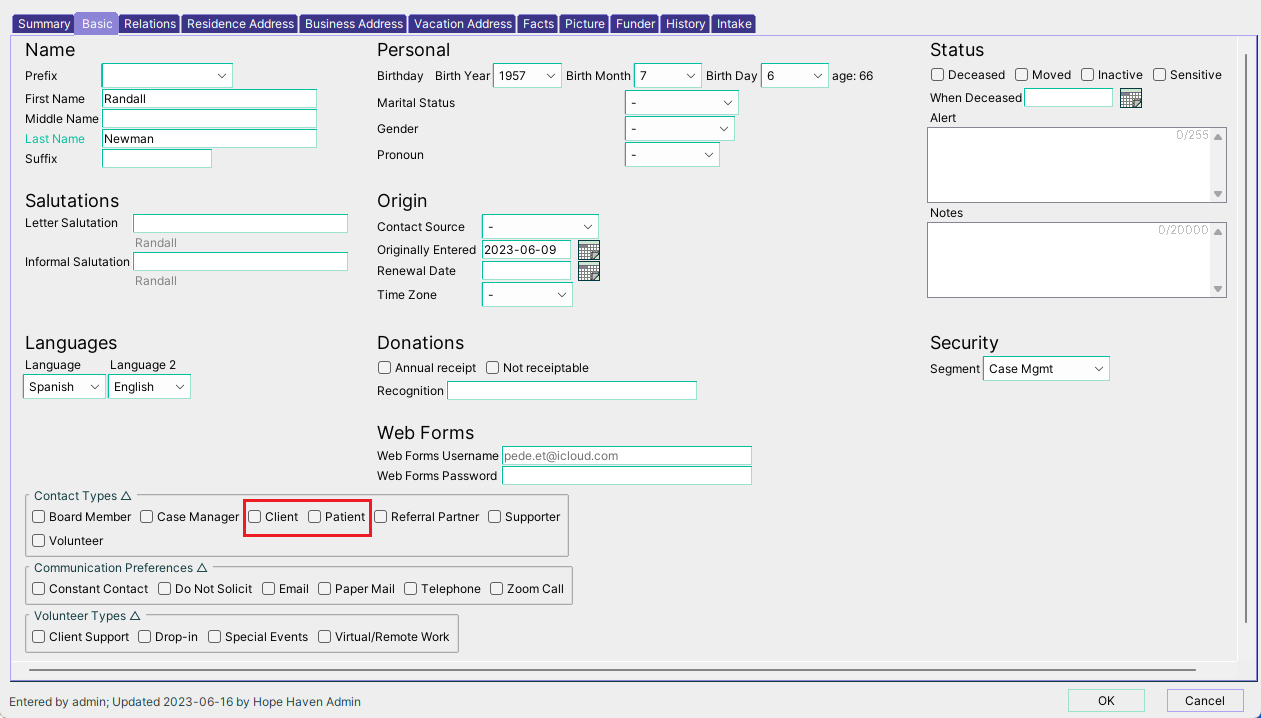Image resolution: width=1261 pixels, height=718 pixels.
Task: Click the OK button
Action: 1106,701
